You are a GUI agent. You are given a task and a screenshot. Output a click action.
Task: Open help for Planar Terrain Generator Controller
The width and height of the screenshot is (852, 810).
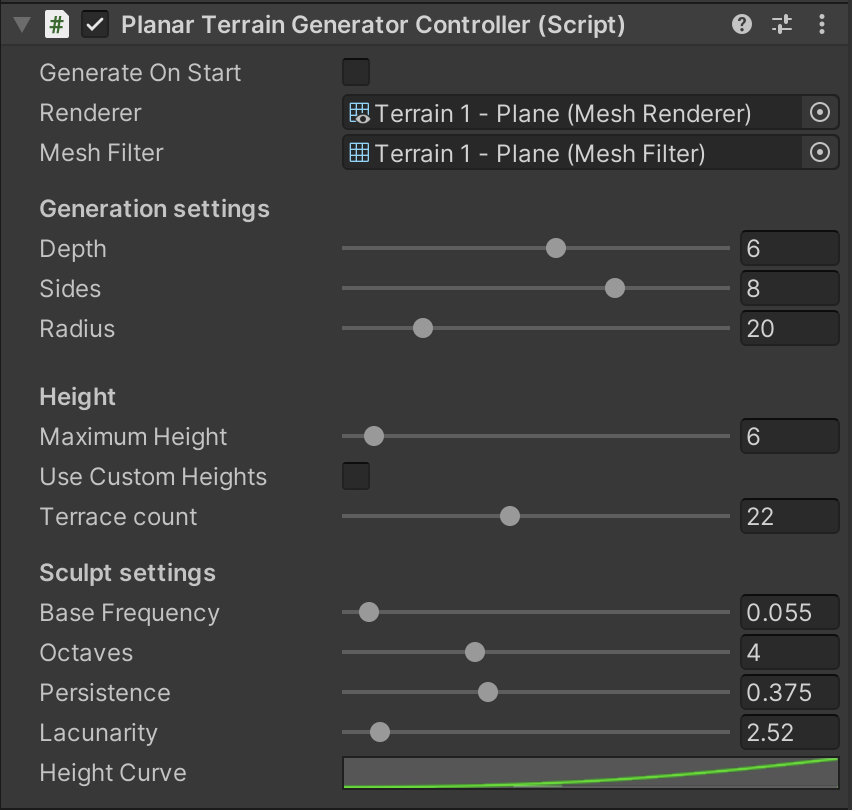click(741, 23)
